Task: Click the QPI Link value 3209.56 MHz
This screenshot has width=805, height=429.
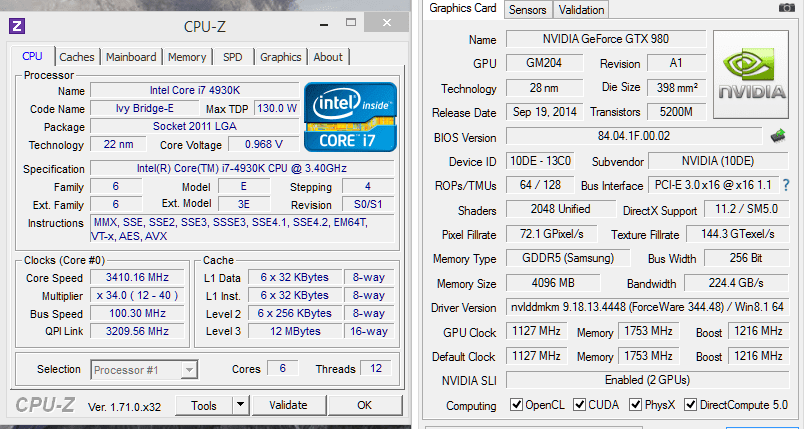Action: [137, 332]
